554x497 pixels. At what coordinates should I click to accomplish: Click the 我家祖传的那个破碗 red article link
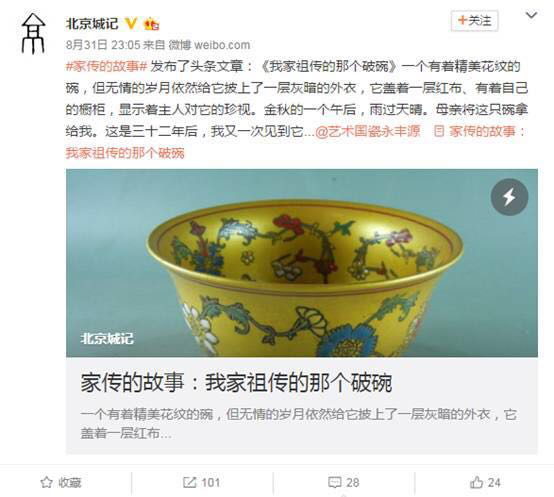coord(125,153)
